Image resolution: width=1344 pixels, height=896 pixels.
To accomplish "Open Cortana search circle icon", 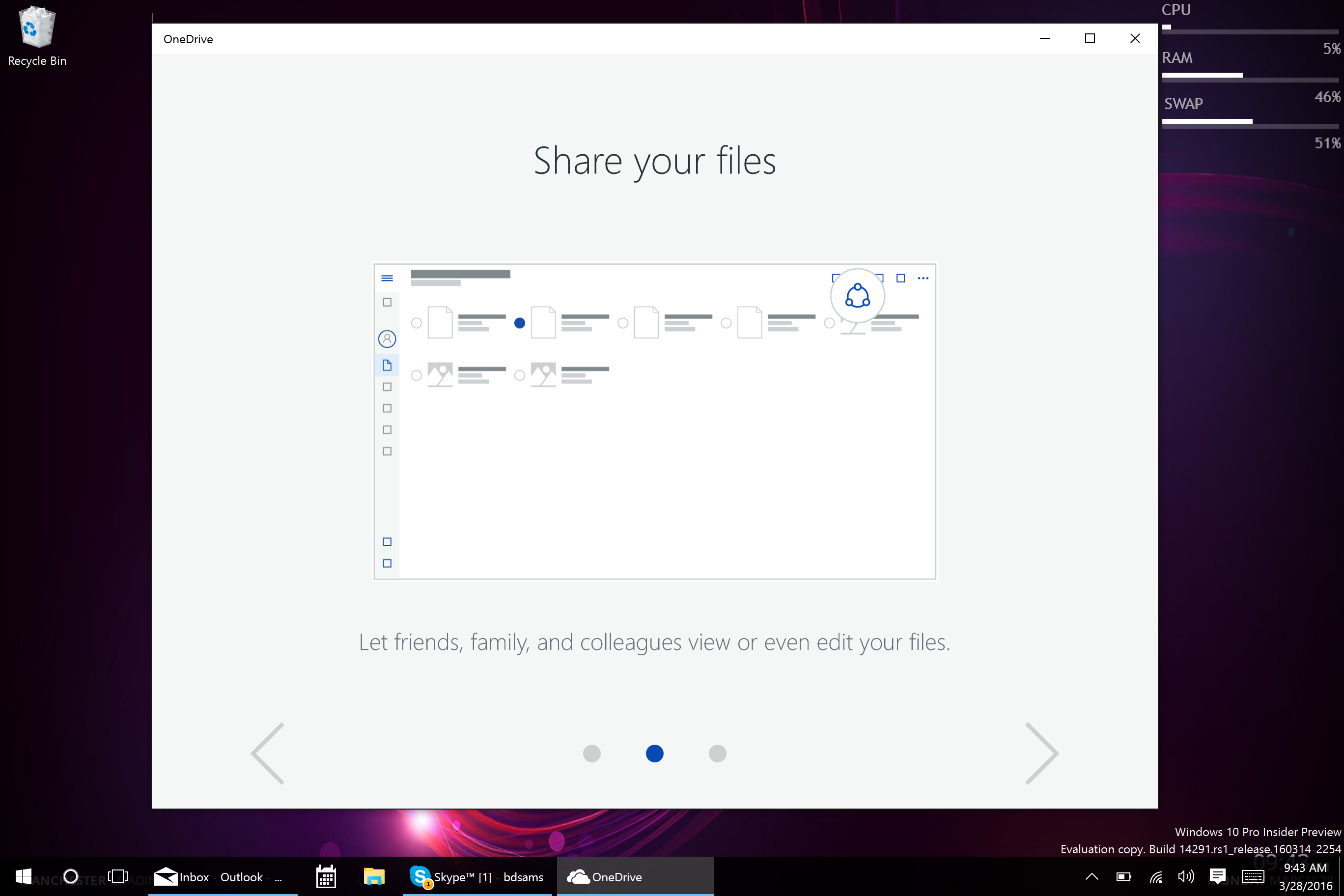I will coord(71,876).
